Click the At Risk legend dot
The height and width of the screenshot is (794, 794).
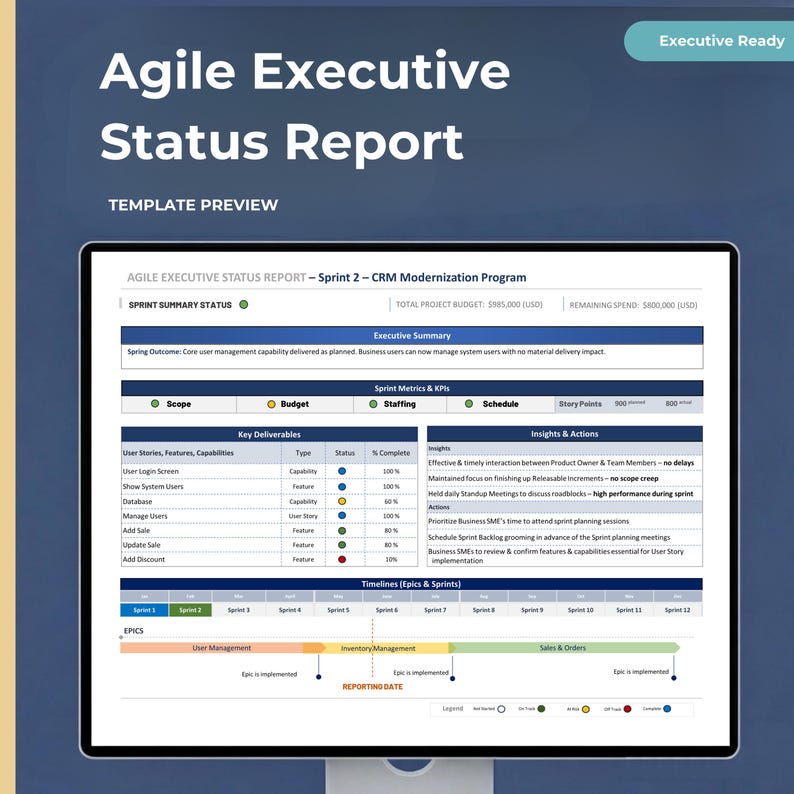point(586,709)
